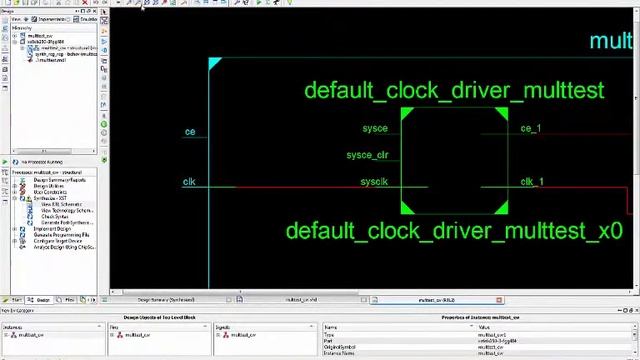Viewport: 640px width, 360px height.
Task: Click the Configure Target Device icon
Action: click(x=23, y=241)
